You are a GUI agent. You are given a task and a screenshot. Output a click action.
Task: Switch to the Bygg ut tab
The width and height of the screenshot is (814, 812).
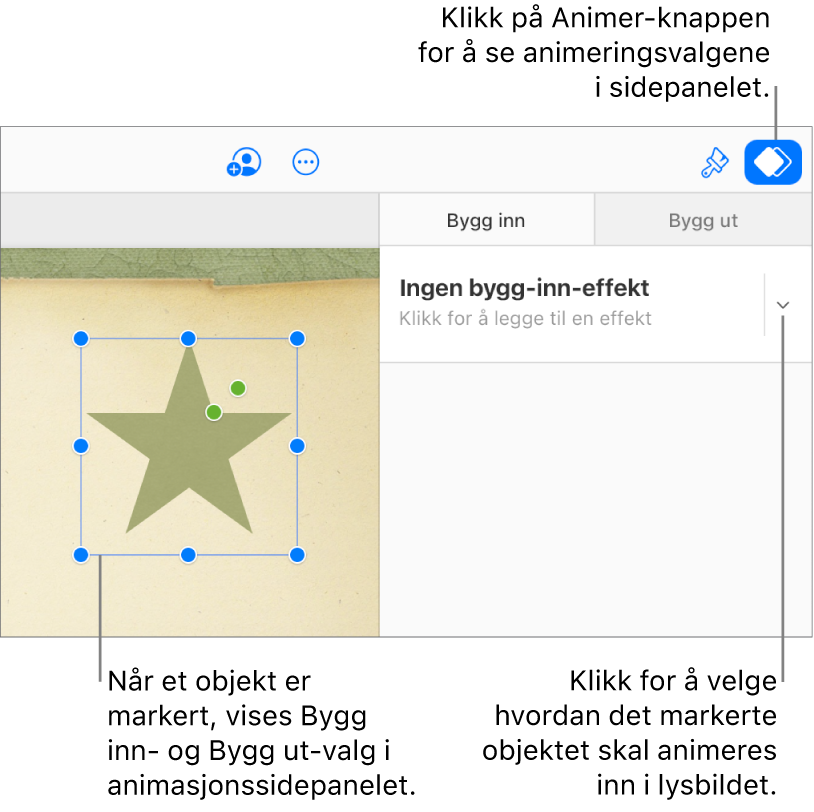pyautogui.click(x=703, y=221)
